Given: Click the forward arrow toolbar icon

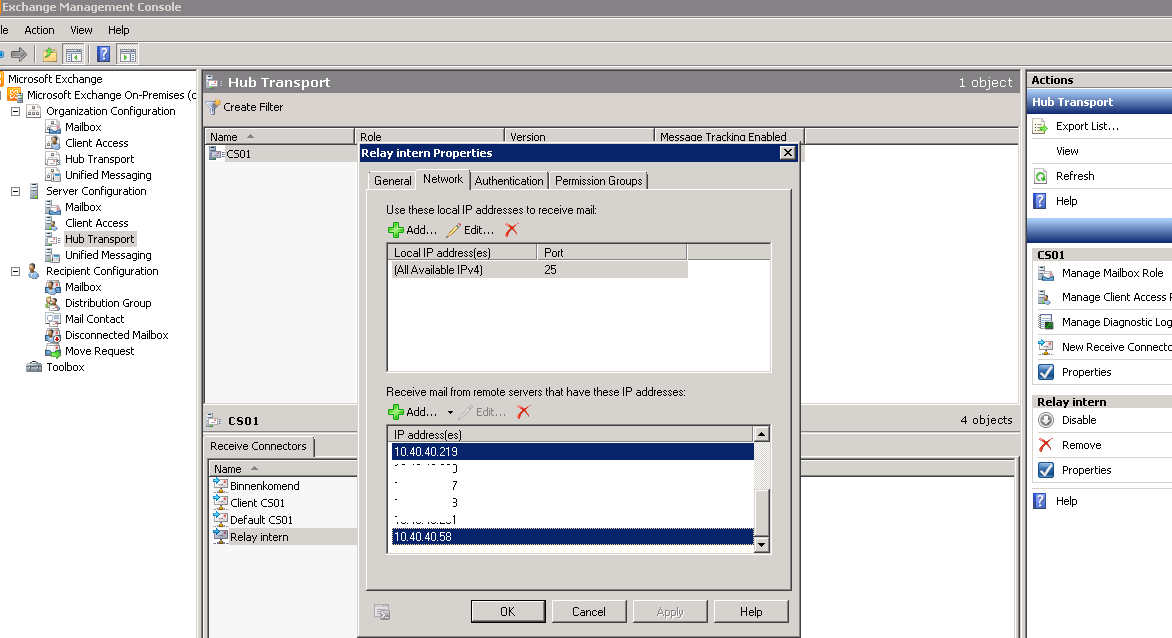Looking at the screenshot, I should [x=19, y=55].
